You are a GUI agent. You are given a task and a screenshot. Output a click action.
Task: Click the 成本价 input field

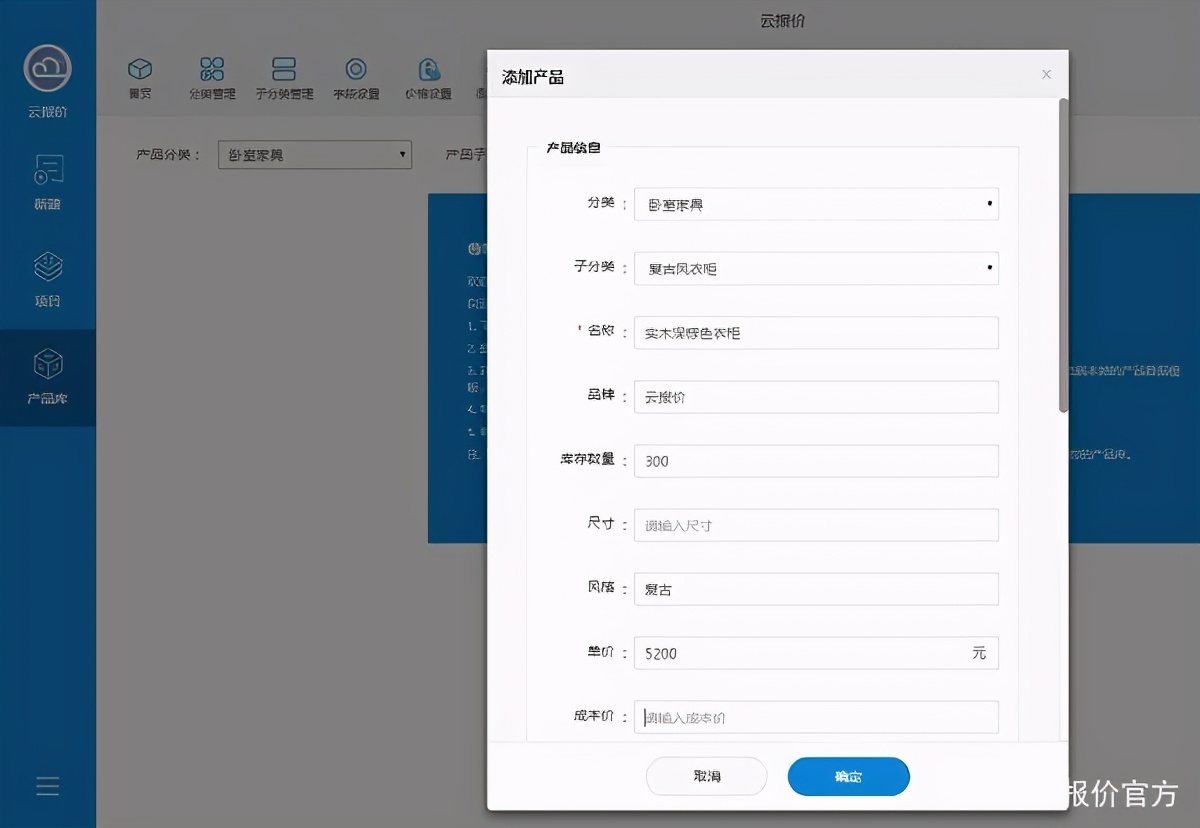(816, 717)
